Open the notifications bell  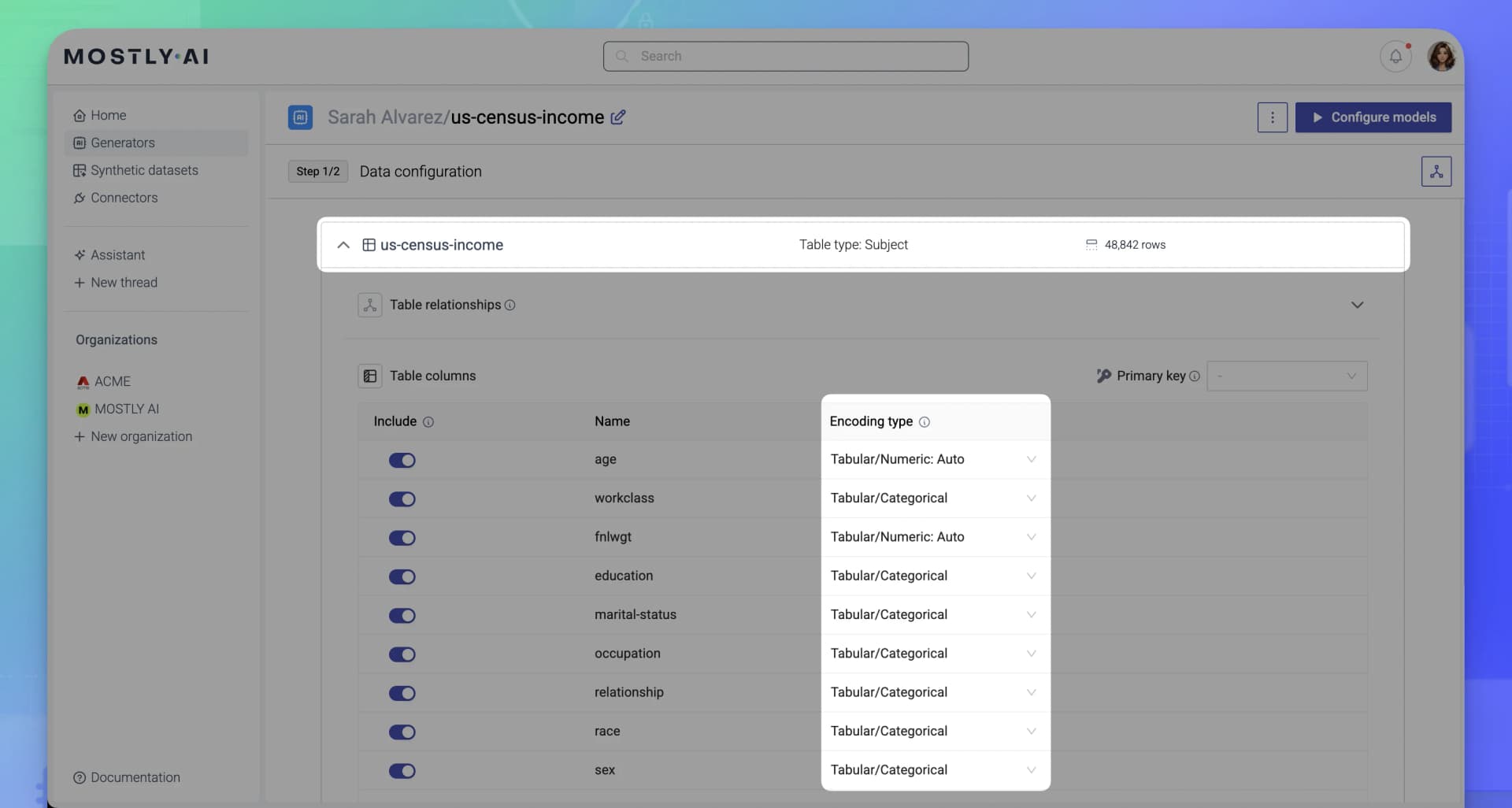pyautogui.click(x=1395, y=56)
